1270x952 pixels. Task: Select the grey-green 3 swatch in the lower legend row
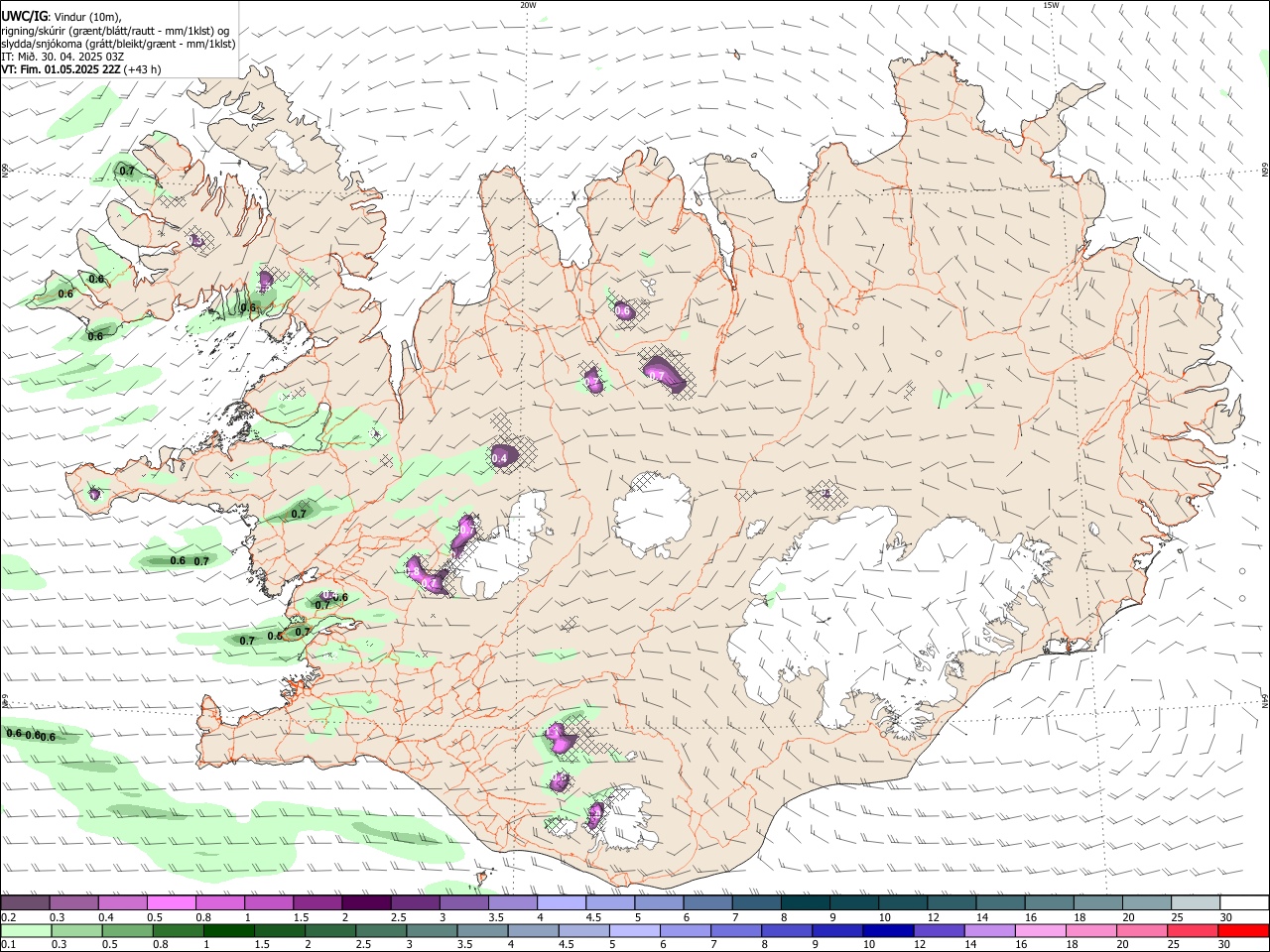(x=432, y=931)
